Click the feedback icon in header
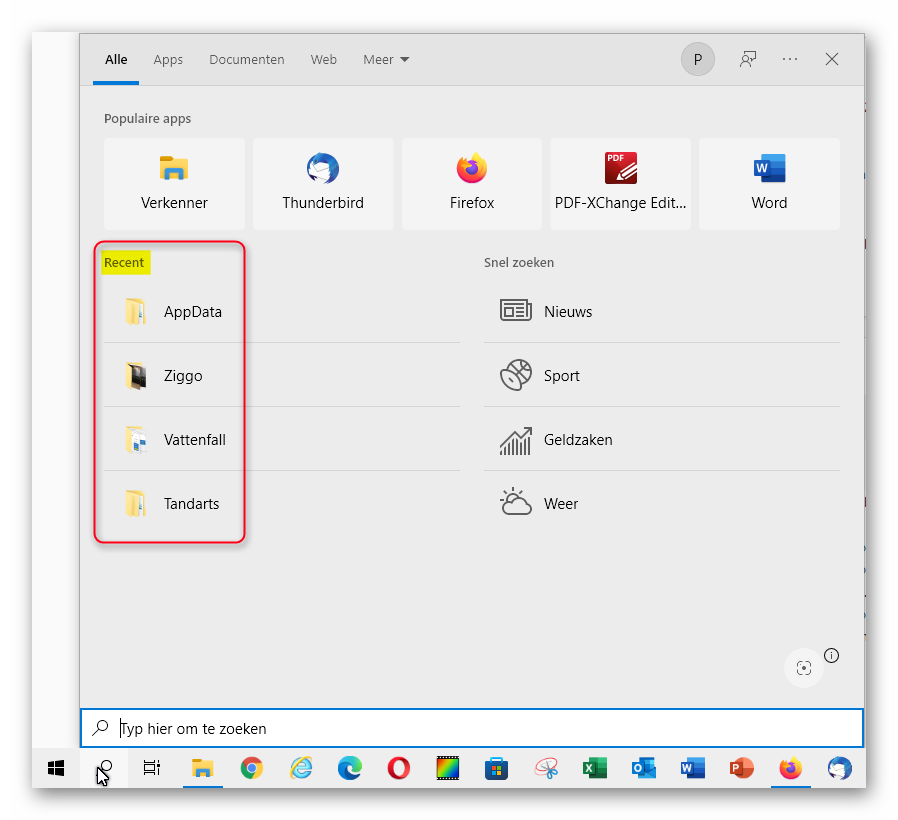Viewport: 898px width, 820px height. [x=747, y=59]
